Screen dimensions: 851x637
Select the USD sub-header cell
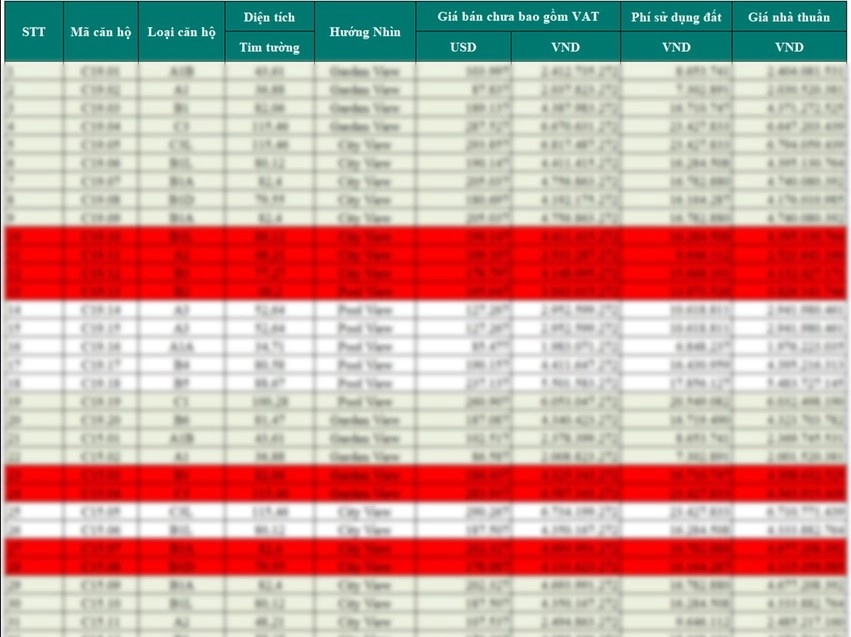pyautogui.click(x=463, y=47)
